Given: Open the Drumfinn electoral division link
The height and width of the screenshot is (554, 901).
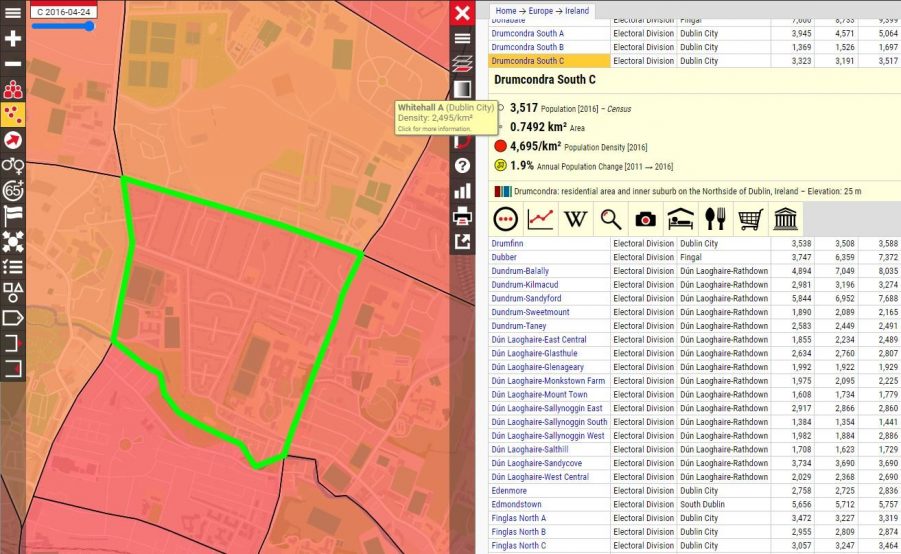Looking at the screenshot, I should [x=507, y=243].
